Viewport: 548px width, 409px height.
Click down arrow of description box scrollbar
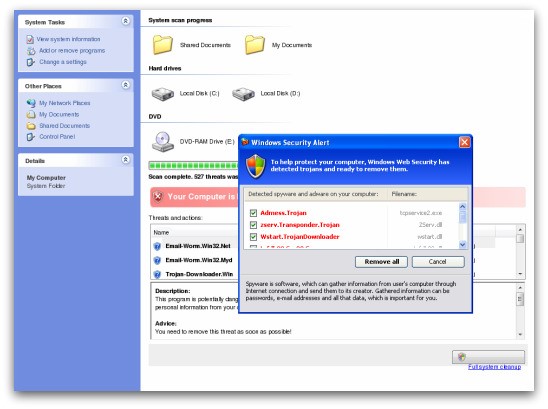[x=520, y=335]
